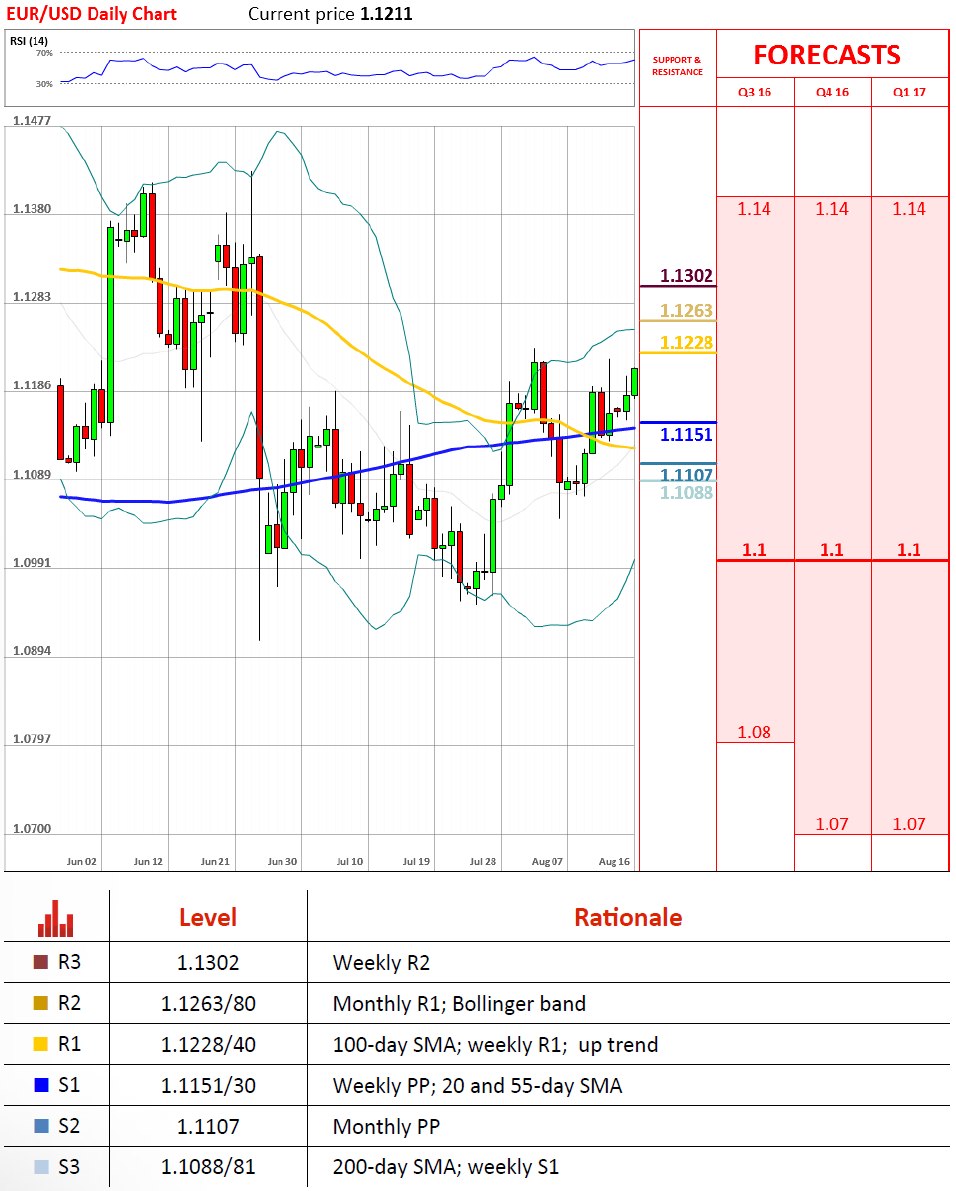Click the Jul 10 date axis label

349,861
